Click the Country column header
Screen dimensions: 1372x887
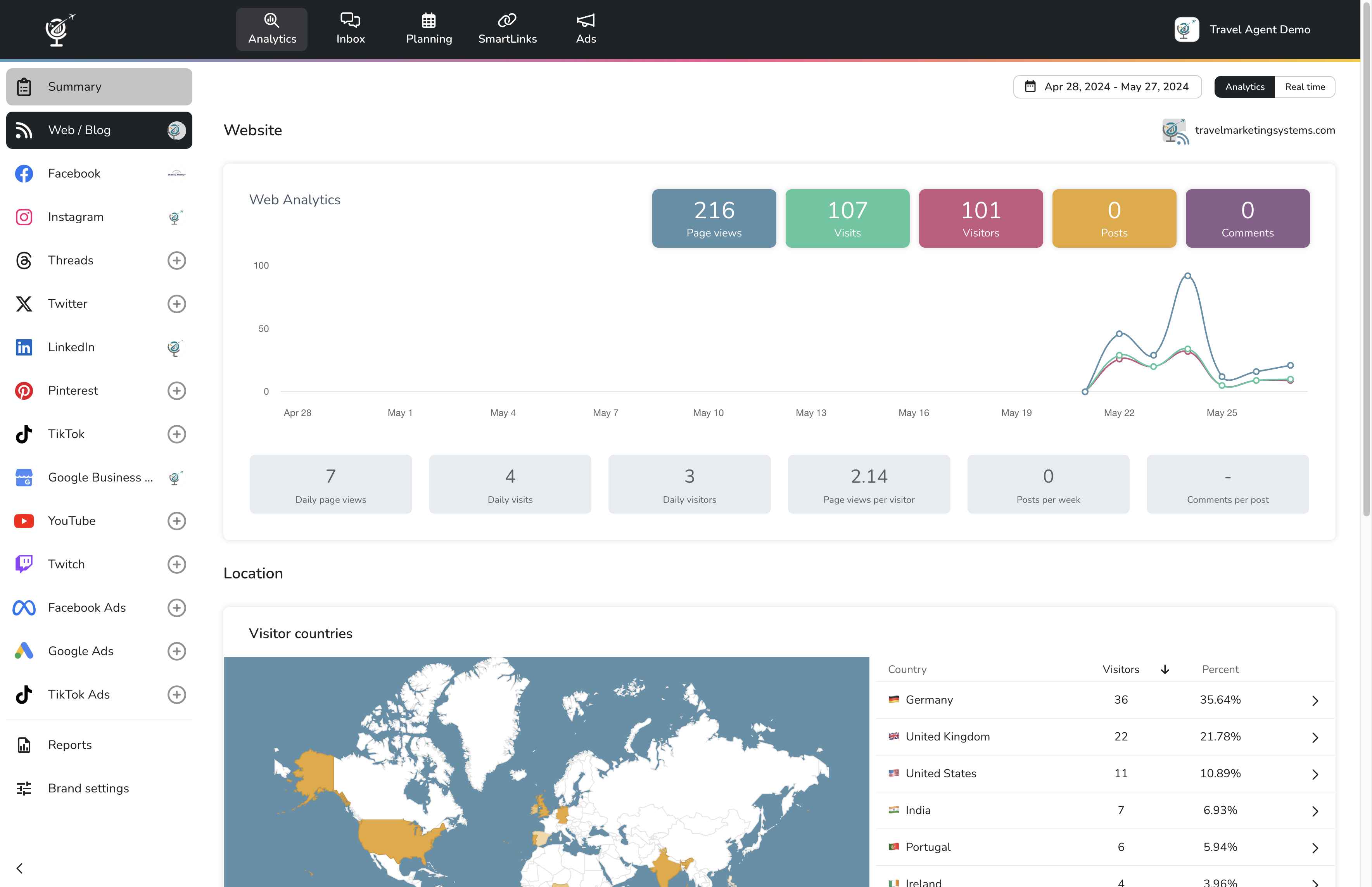click(x=907, y=669)
